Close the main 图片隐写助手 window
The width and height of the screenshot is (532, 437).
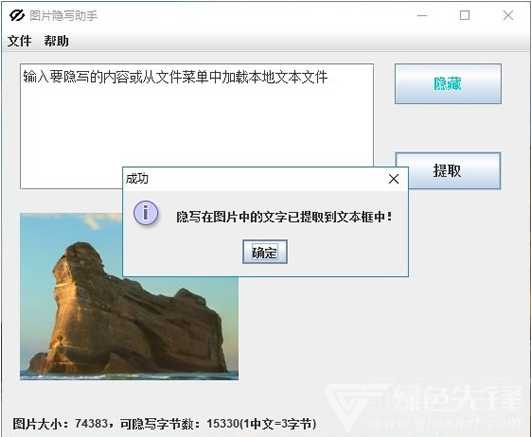pyautogui.click(x=508, y=15)
